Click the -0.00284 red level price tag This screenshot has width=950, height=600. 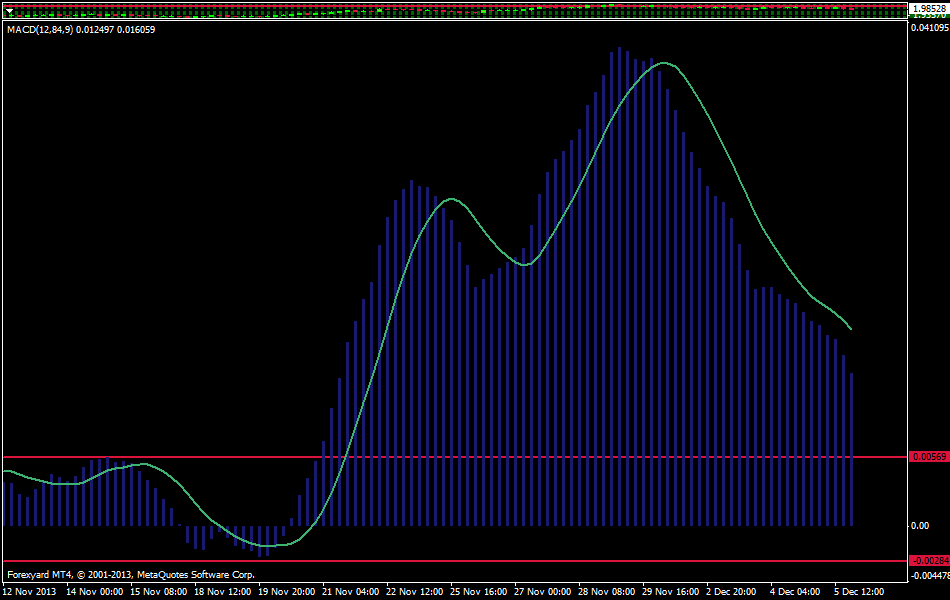pos(926,561)
